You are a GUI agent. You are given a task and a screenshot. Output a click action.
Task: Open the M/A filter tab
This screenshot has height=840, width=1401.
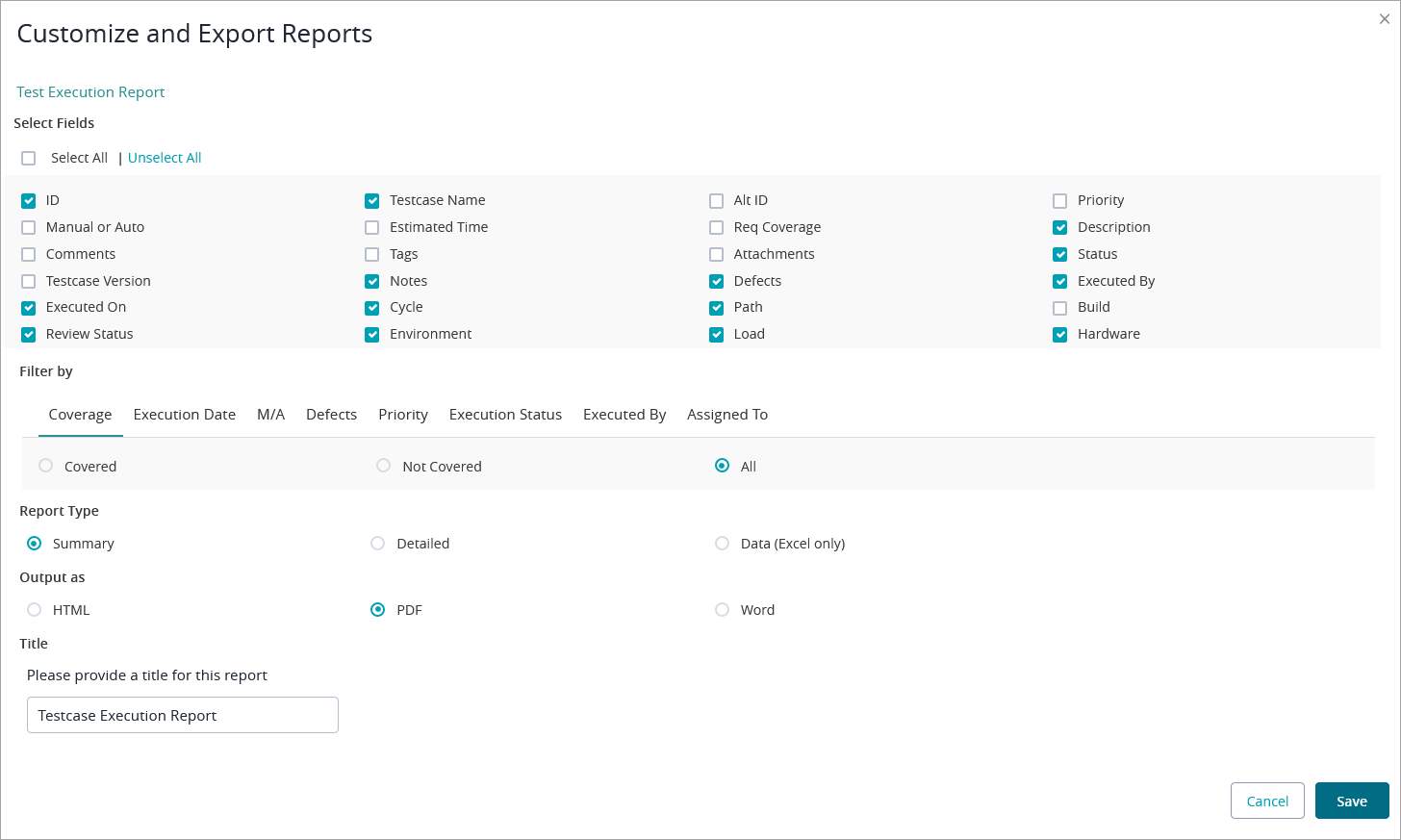[x=270, y=415]
